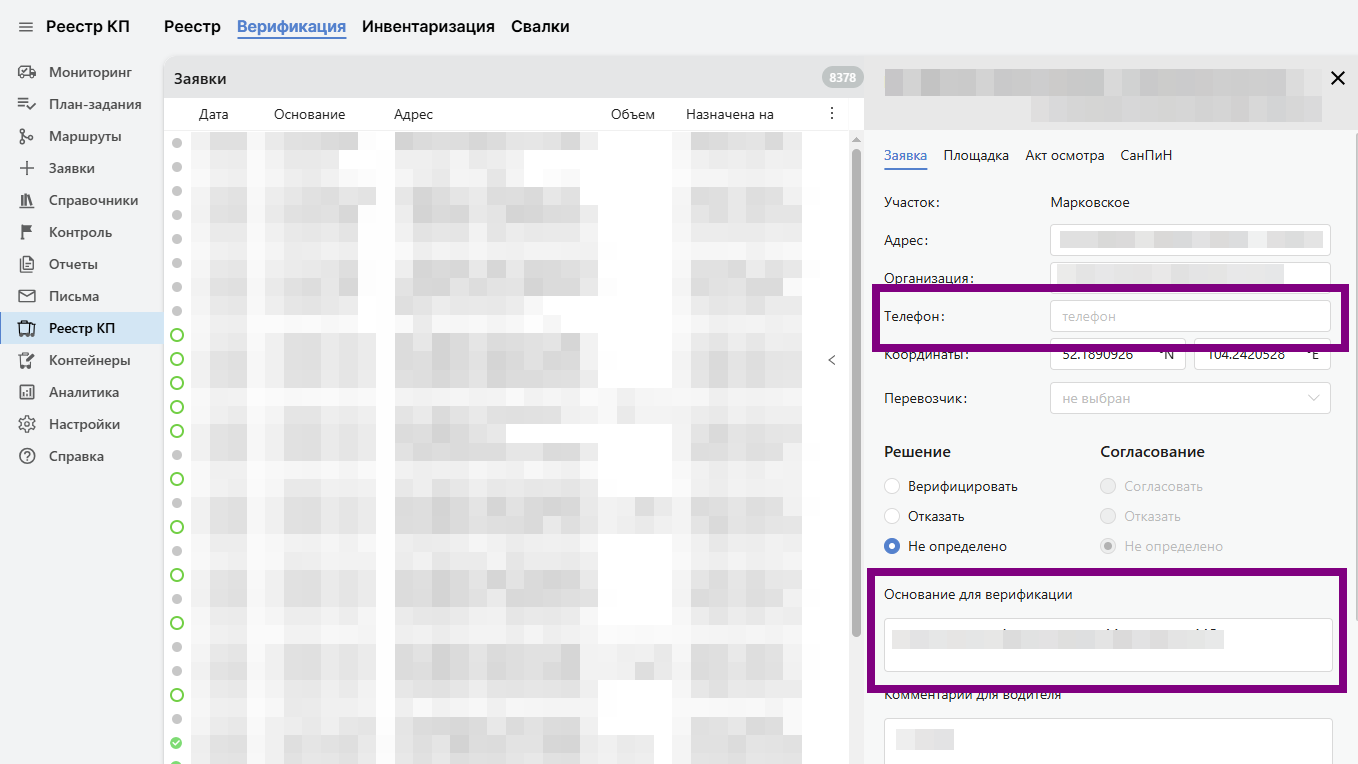Open Письма using the envelope icon

pos(27,296)
